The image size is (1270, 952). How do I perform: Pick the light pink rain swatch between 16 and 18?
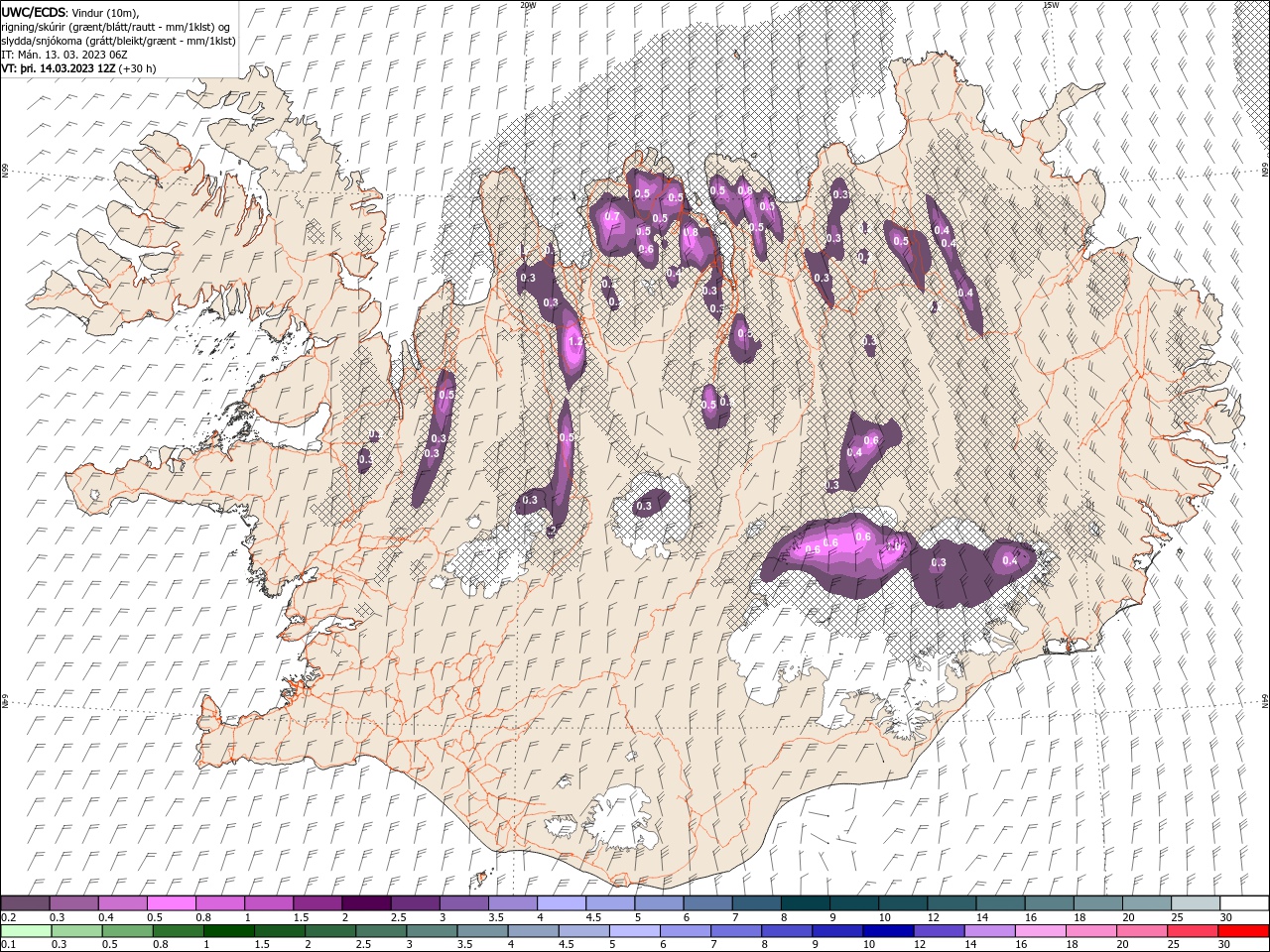1039,931
